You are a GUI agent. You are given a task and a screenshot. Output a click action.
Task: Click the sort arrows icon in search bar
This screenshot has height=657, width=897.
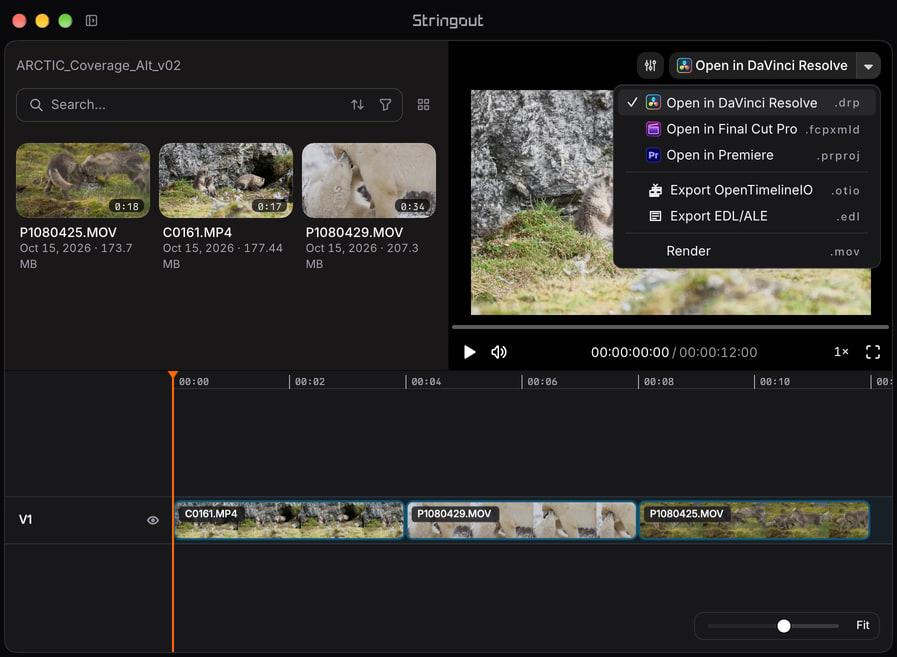[x=358, y=105]
